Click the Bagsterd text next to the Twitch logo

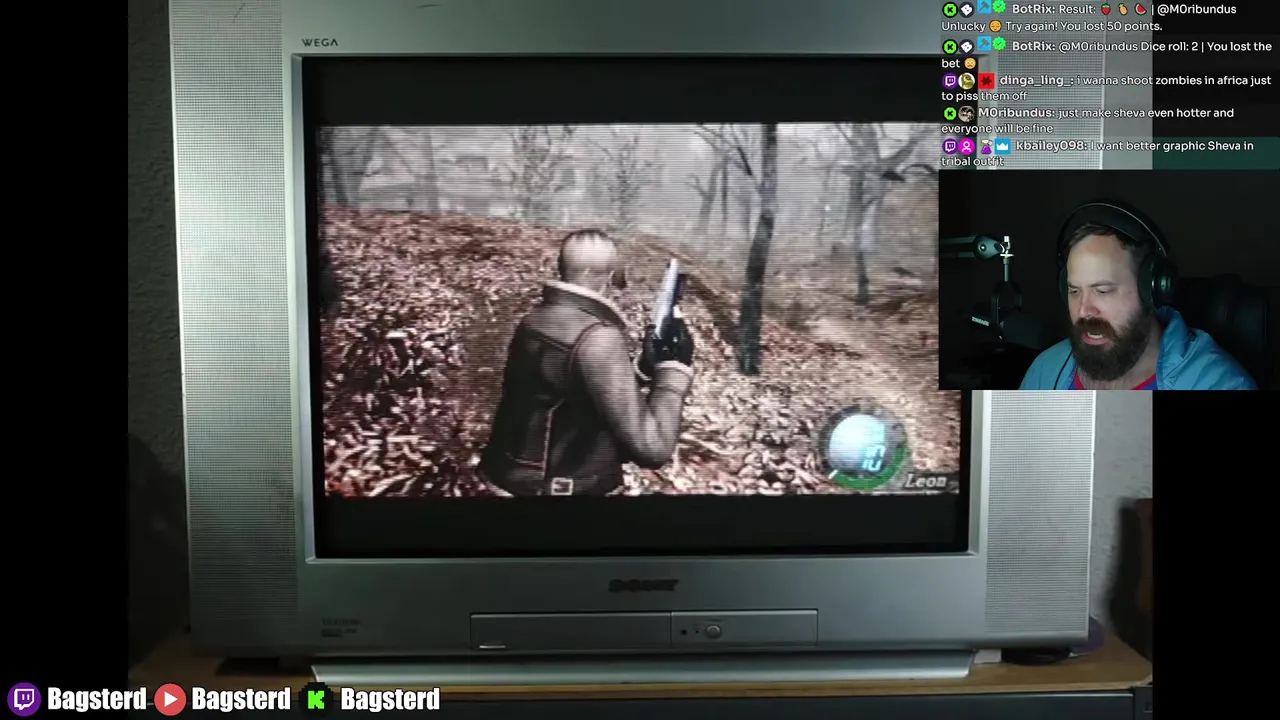click(96, 699)
